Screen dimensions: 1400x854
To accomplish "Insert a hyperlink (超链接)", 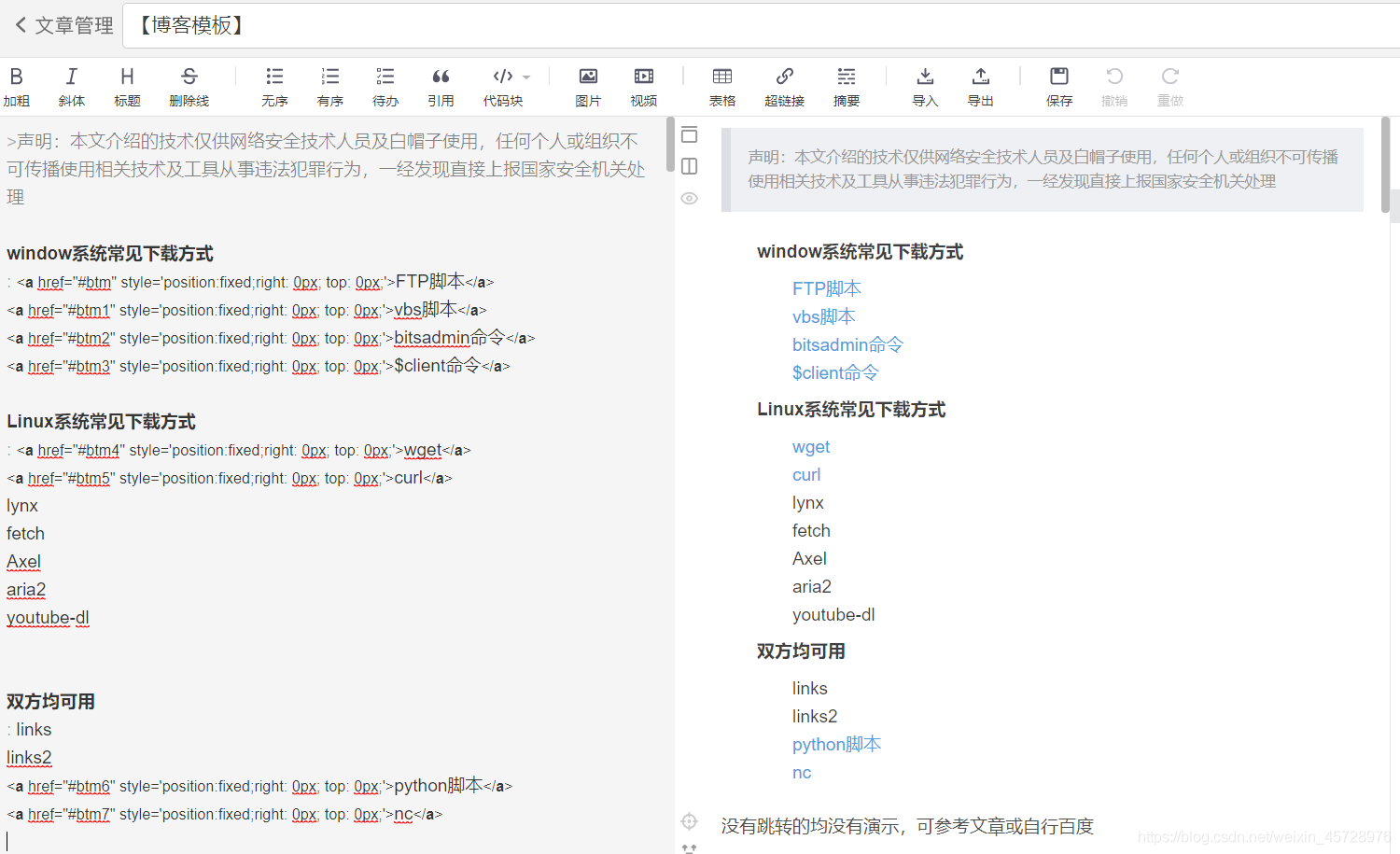I will [x=784, y=87].
